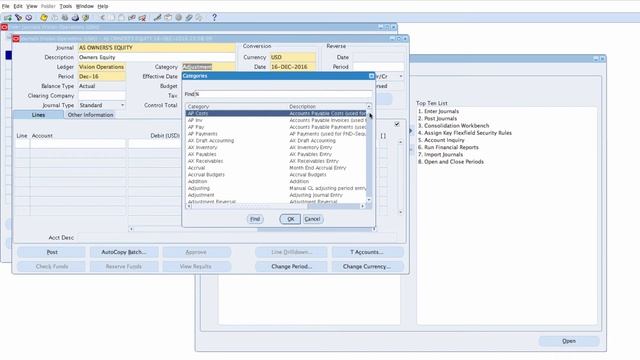Viewport: 640px width, 360px height.
Task: Select Open and Close Periods in Top Ten List
Action: 451,162
